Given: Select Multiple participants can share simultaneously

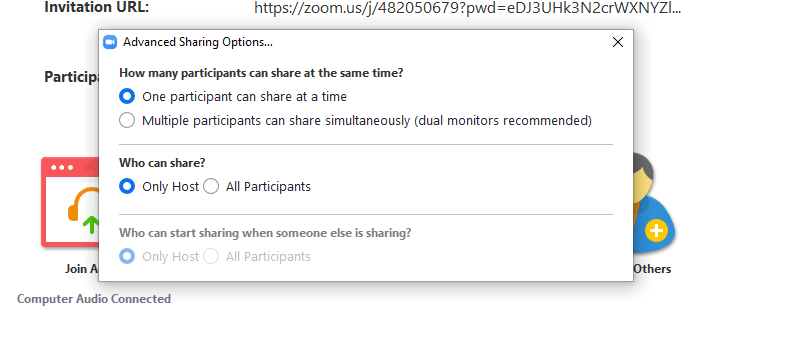Looking at the screenshot, I should coord(127,121).
